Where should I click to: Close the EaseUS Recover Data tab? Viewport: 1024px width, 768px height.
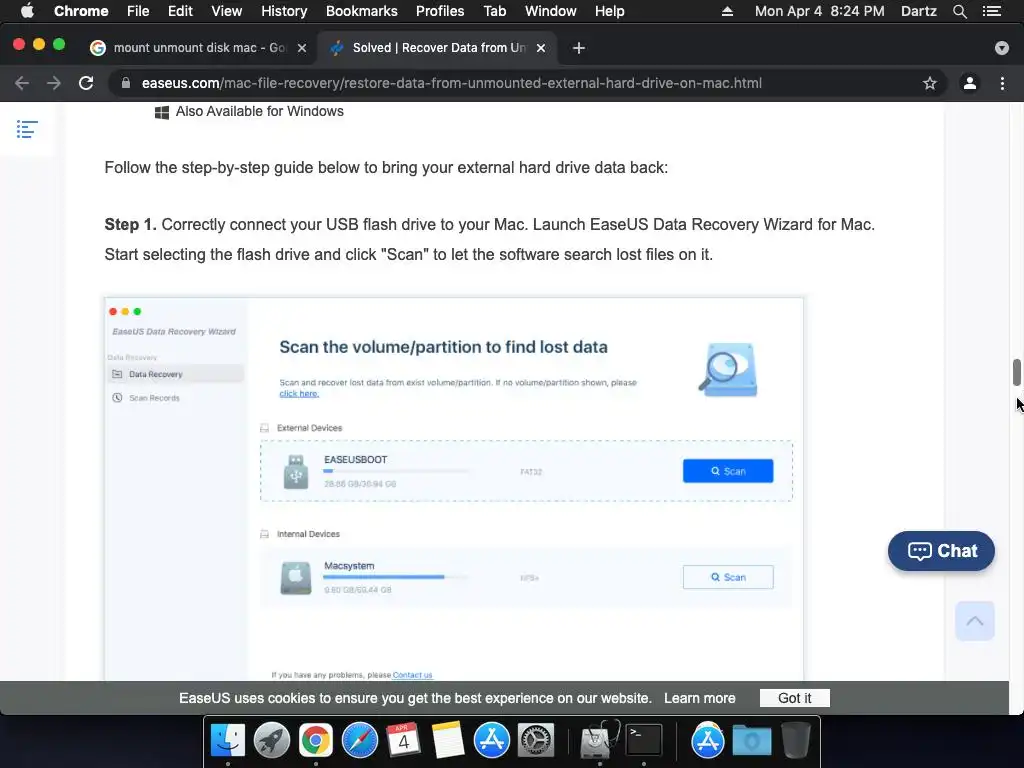point(541,48)
